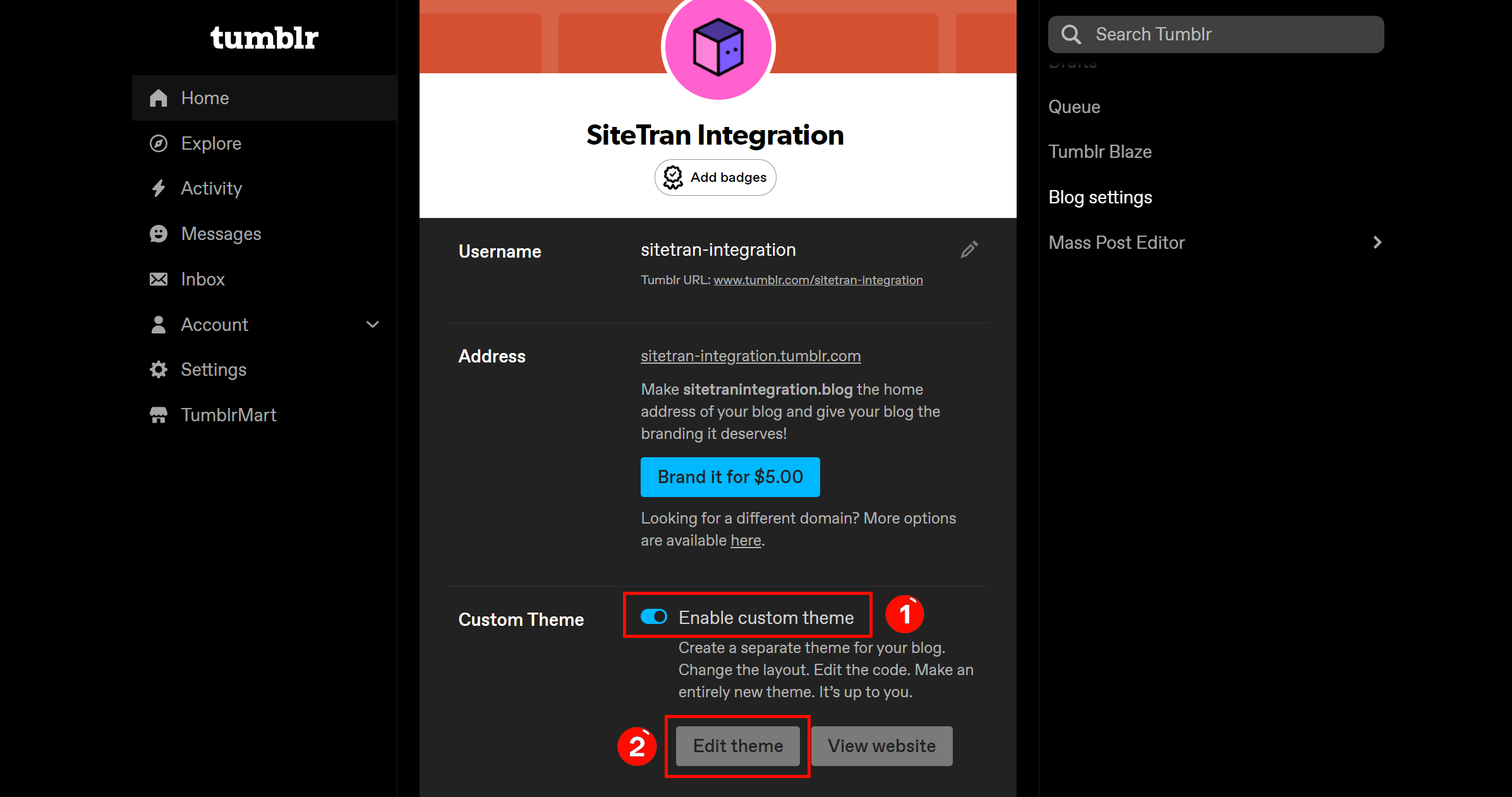Open Explore in sidebar
Viewport: 1512px width, 797px height.
pos(265,143)
